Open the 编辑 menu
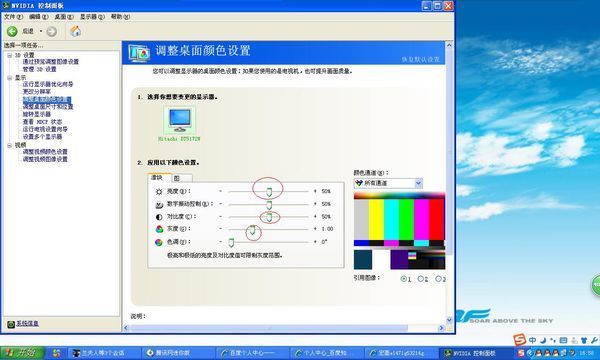Viewport: 600px width, 360px height. pos(39,17)
